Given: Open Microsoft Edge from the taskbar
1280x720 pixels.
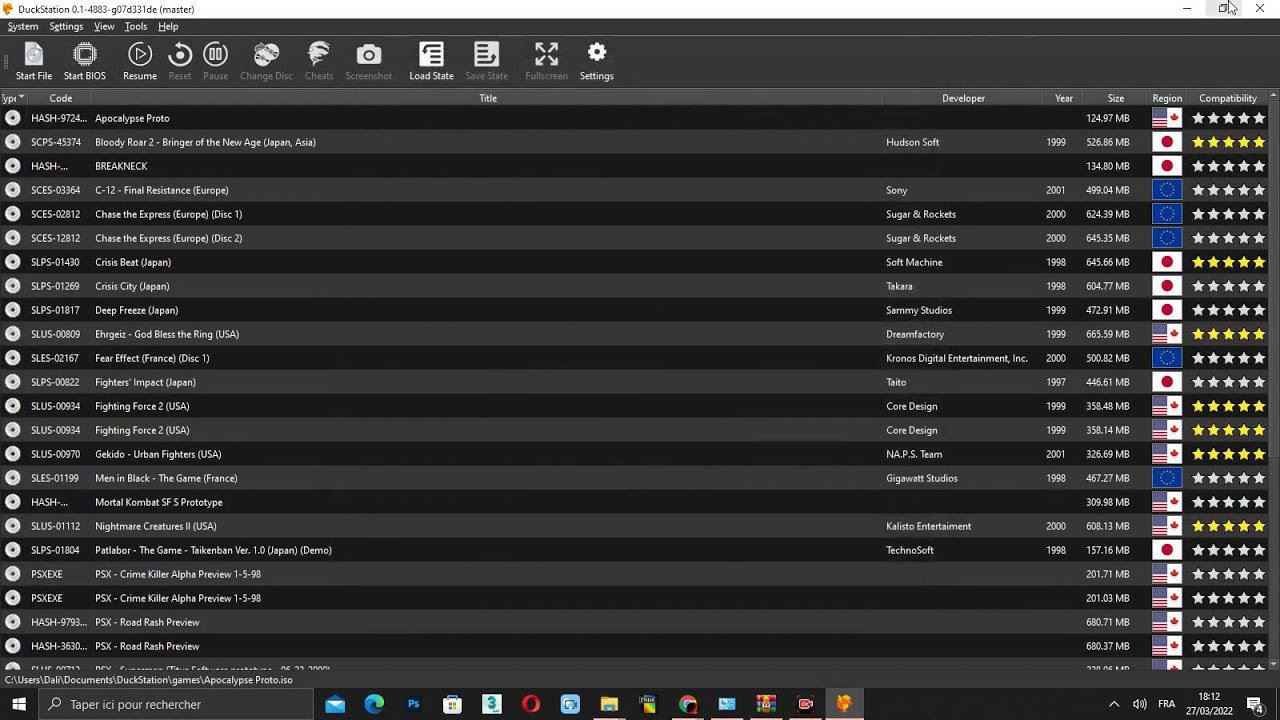Looking at the screenshot, I should [374, 704].
